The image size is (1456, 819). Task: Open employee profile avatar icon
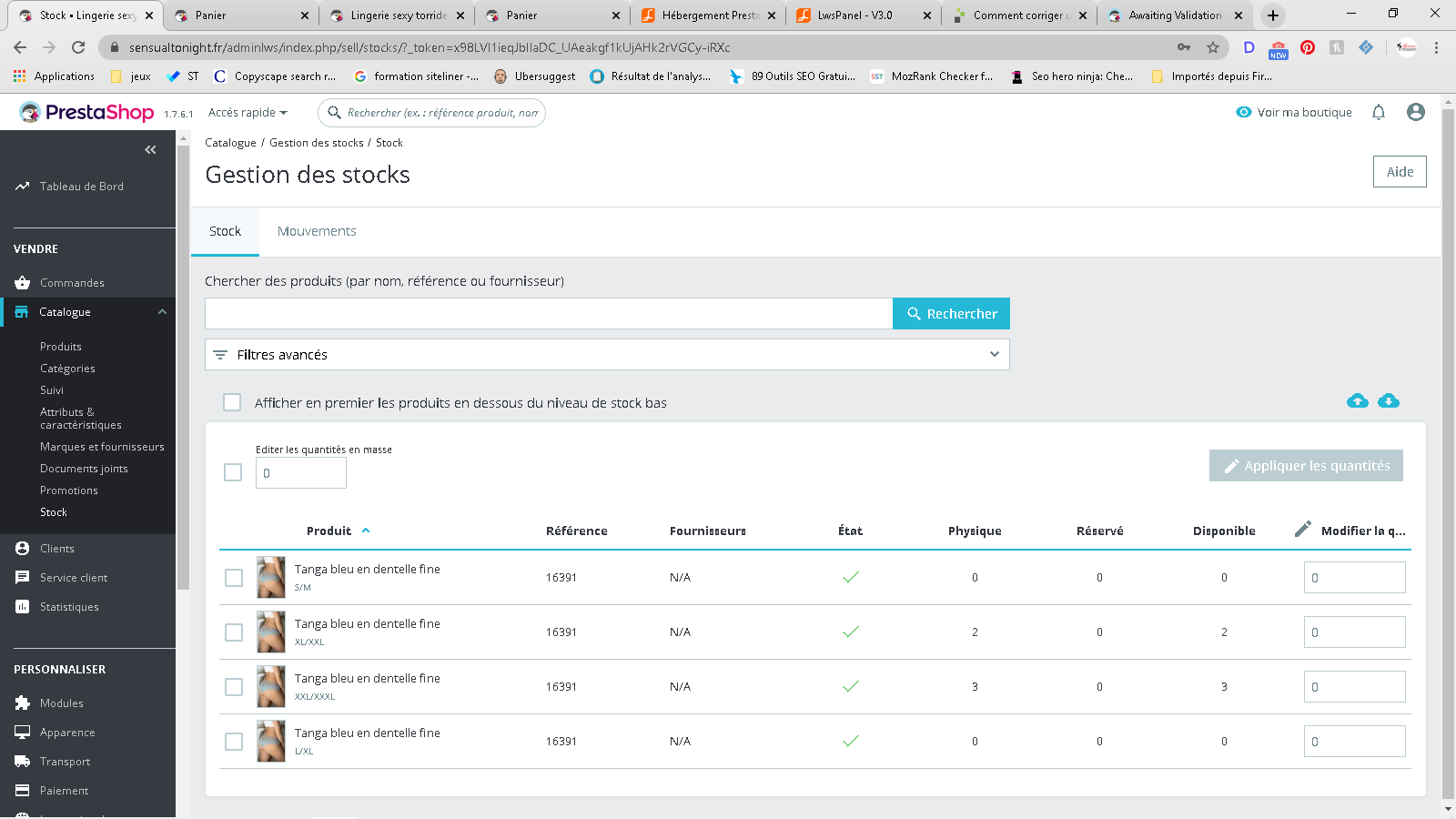pos(1415,112)
